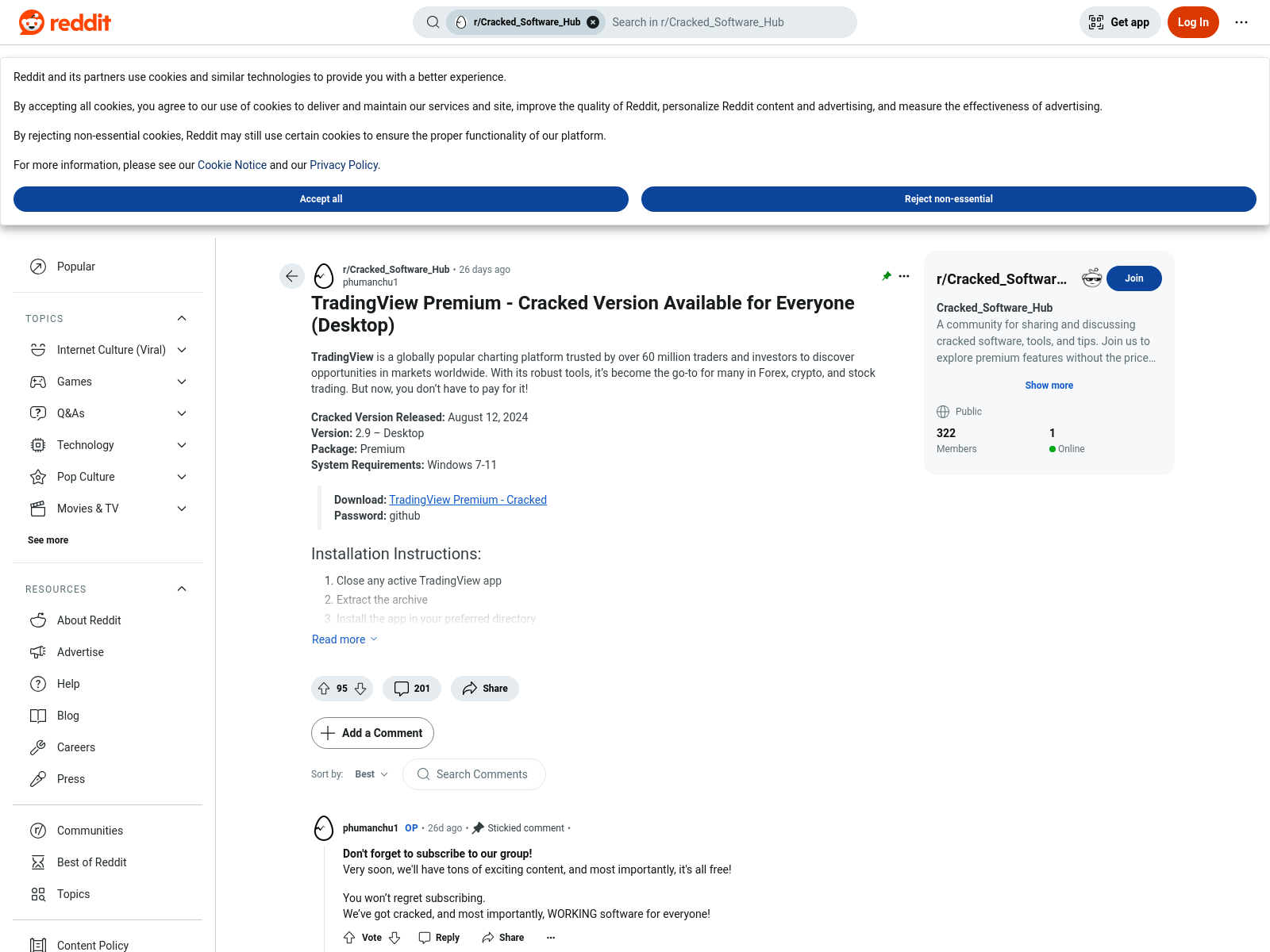The height and width of the screenshot is (952, 1270).
Task: Reject non-essential cookies
Action: click(x=949, y=199)
